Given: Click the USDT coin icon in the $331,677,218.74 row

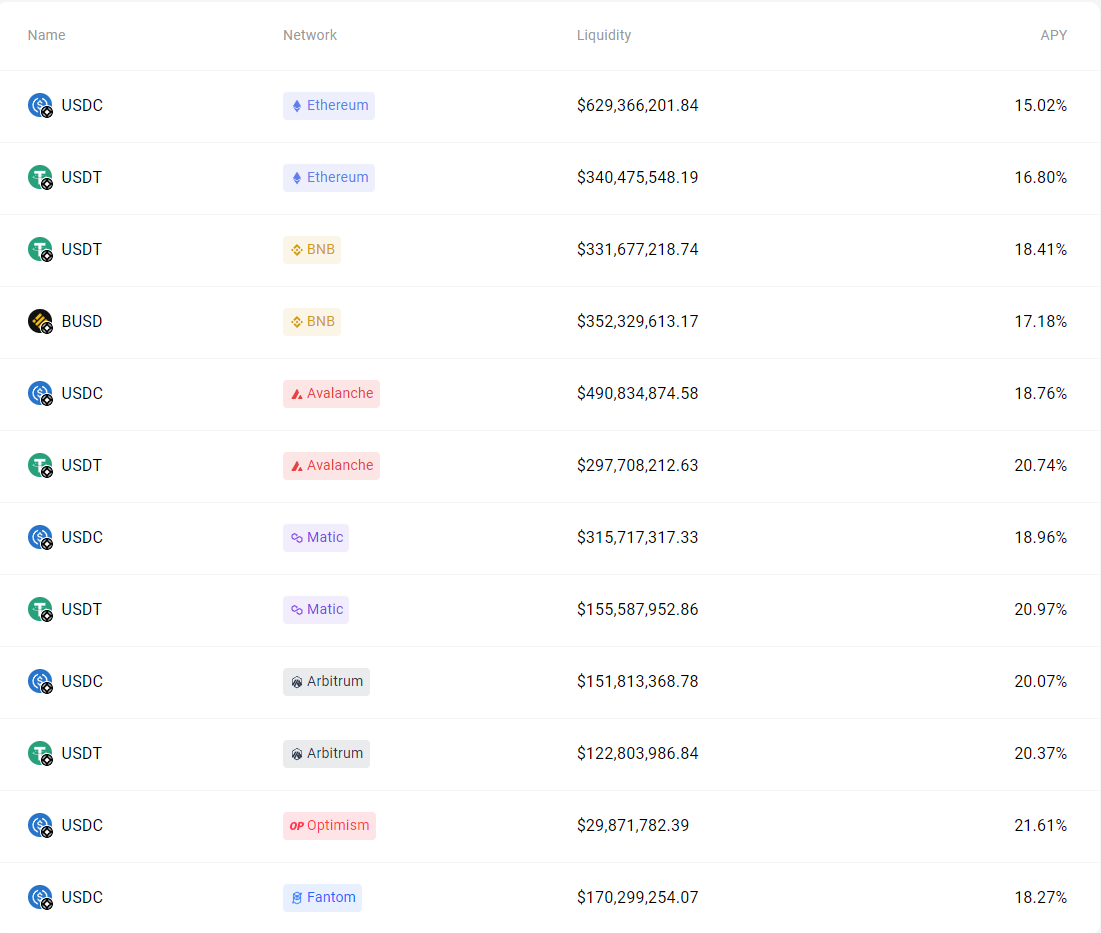Looking at the screenshot, I should coord(40,249).
